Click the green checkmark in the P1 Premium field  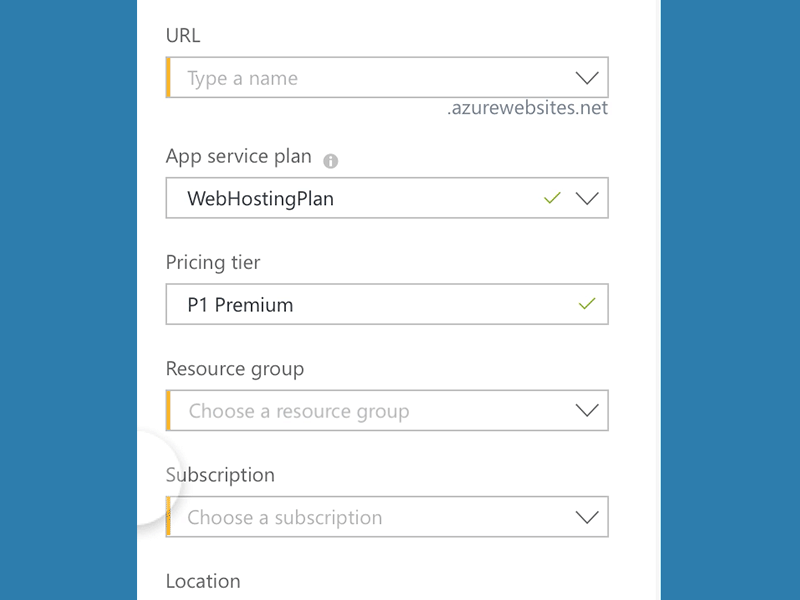pos(587,304)
